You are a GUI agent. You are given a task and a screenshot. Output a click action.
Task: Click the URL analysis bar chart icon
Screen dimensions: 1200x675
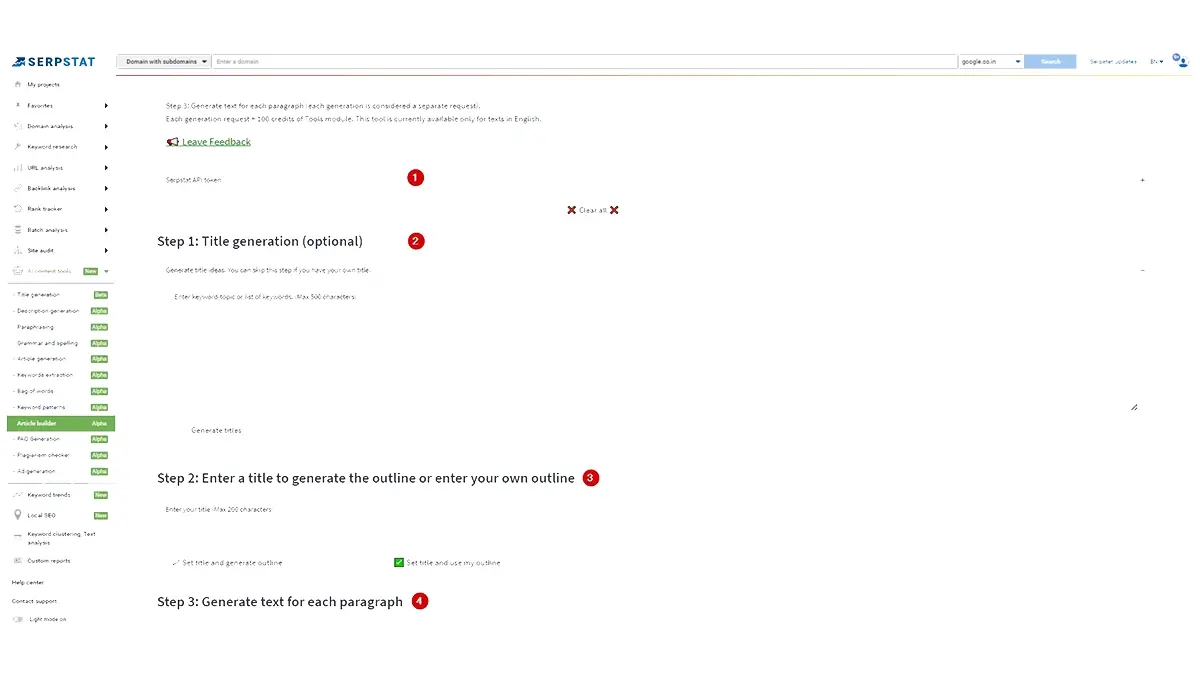[18, 168]
